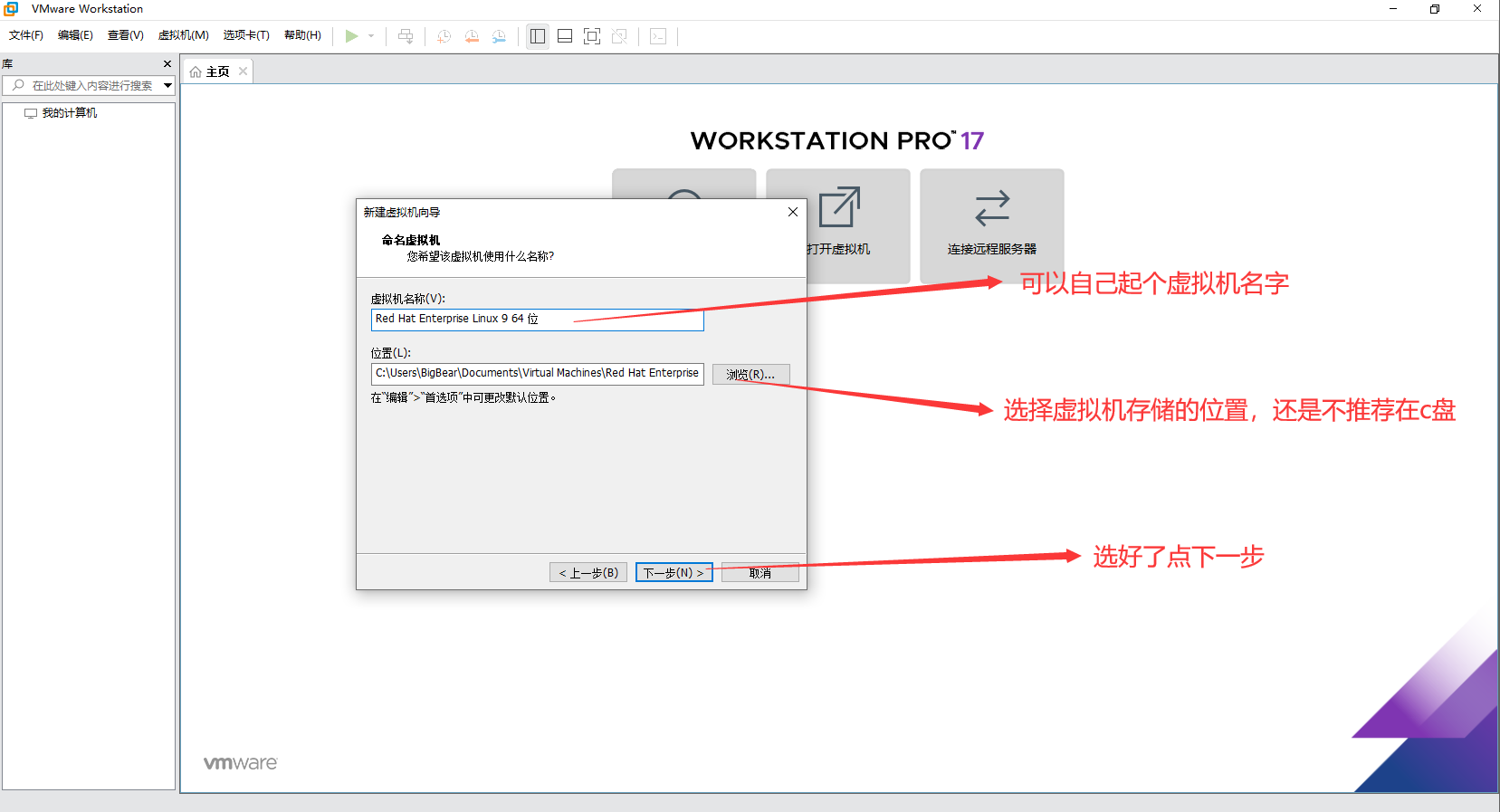
Task: Toggle the thumbnail bar view icon
Action: [565, 36]
